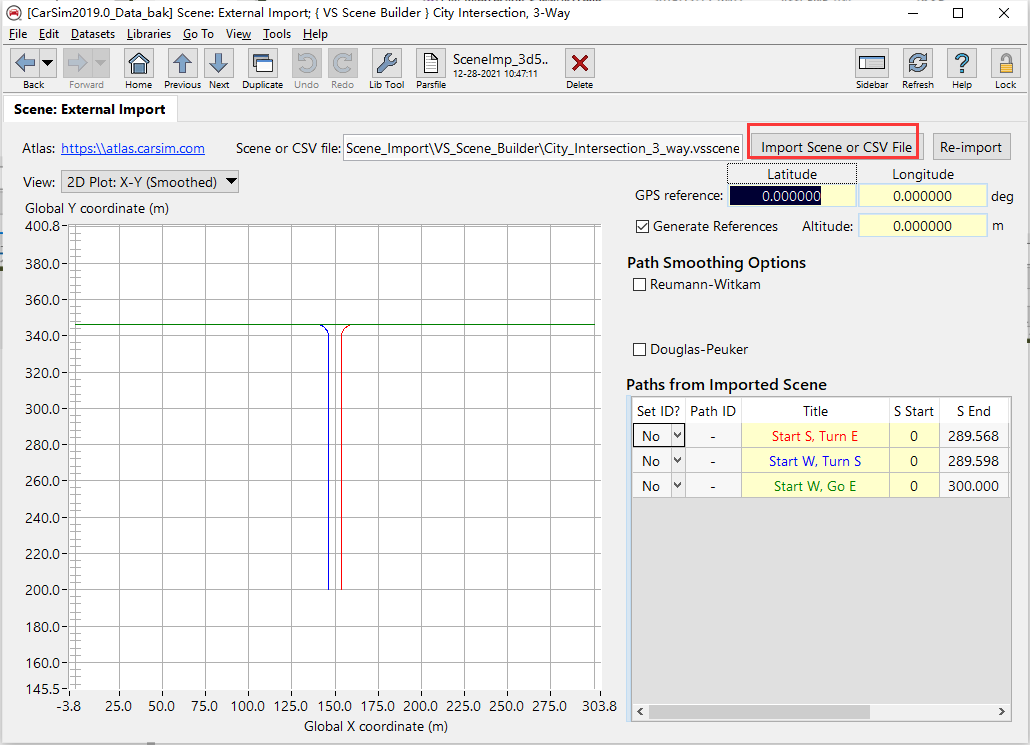This screenshot has height=745, width=1030.
Task: Open the Help menu
Action: (x=315, y=34)
